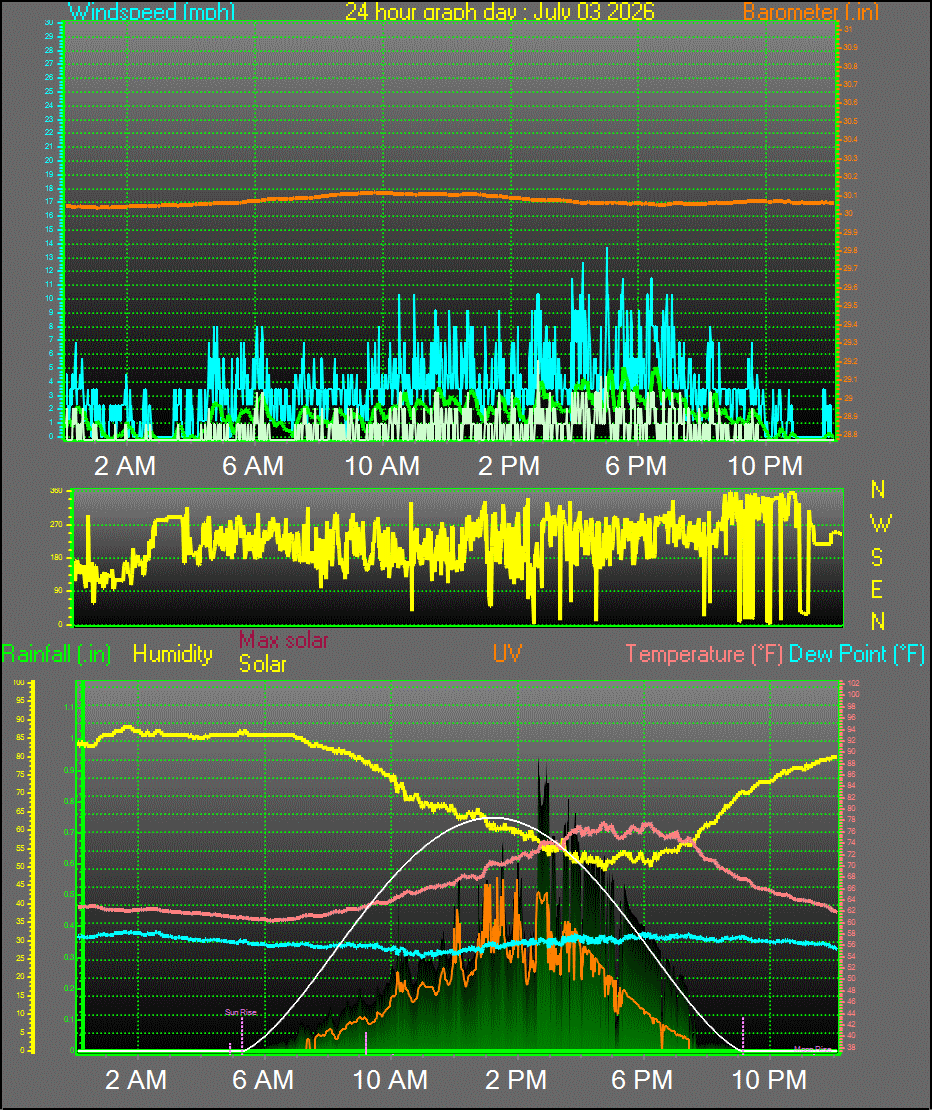Click '6 PM' under the bottom temperature graph
Viewport: 932px width, 1110px height.
click(642, 1080)
